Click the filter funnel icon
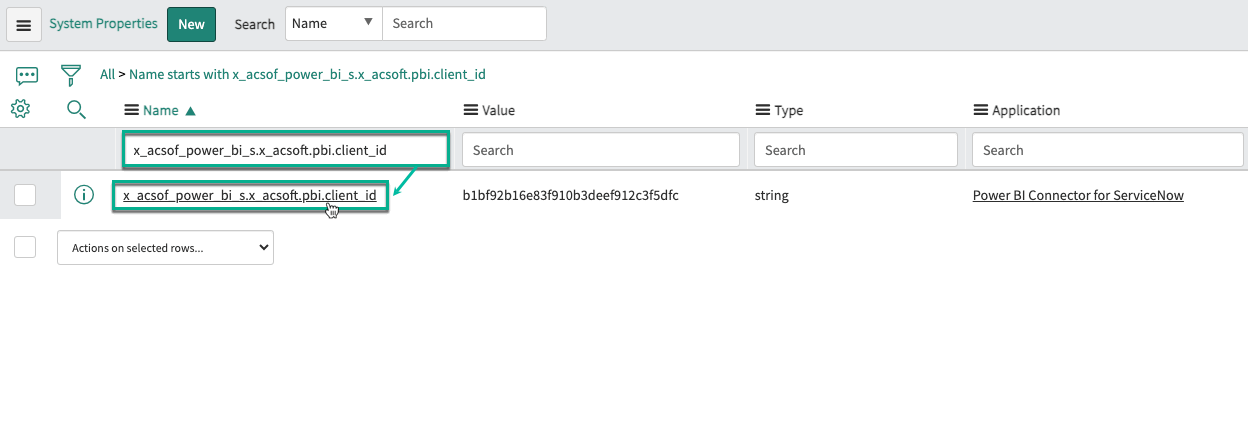 tap(70, 75)
